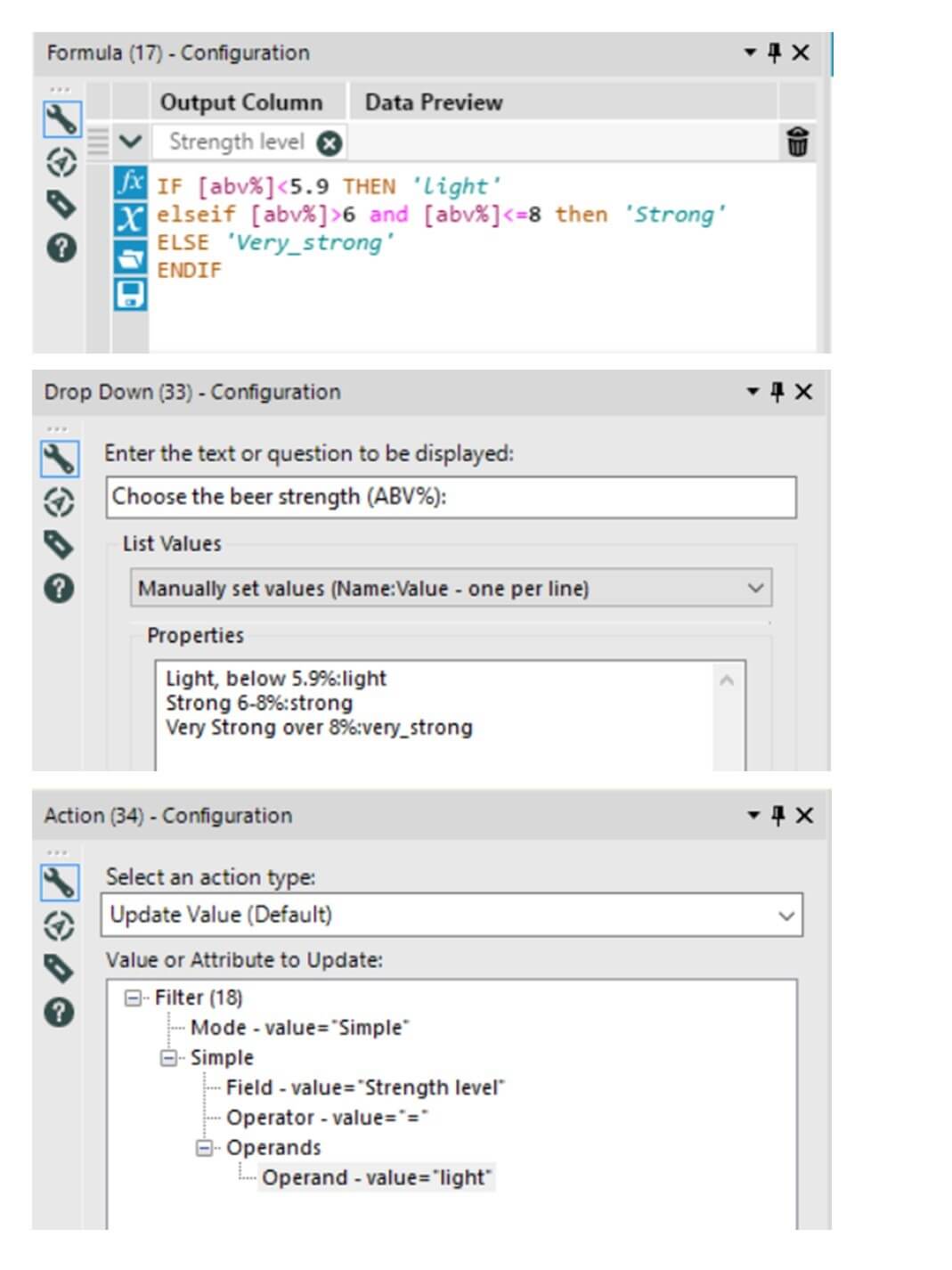Toggle the pin on Formula (17) panel
The image size is (952, 1270).
point(776,53)
